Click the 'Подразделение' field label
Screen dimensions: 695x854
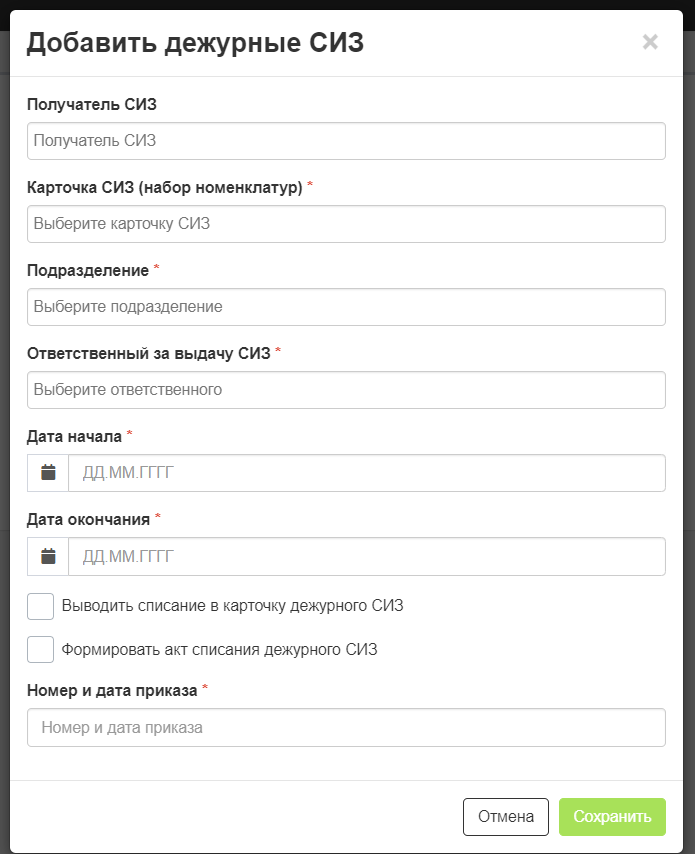click(x=88, y=270)
